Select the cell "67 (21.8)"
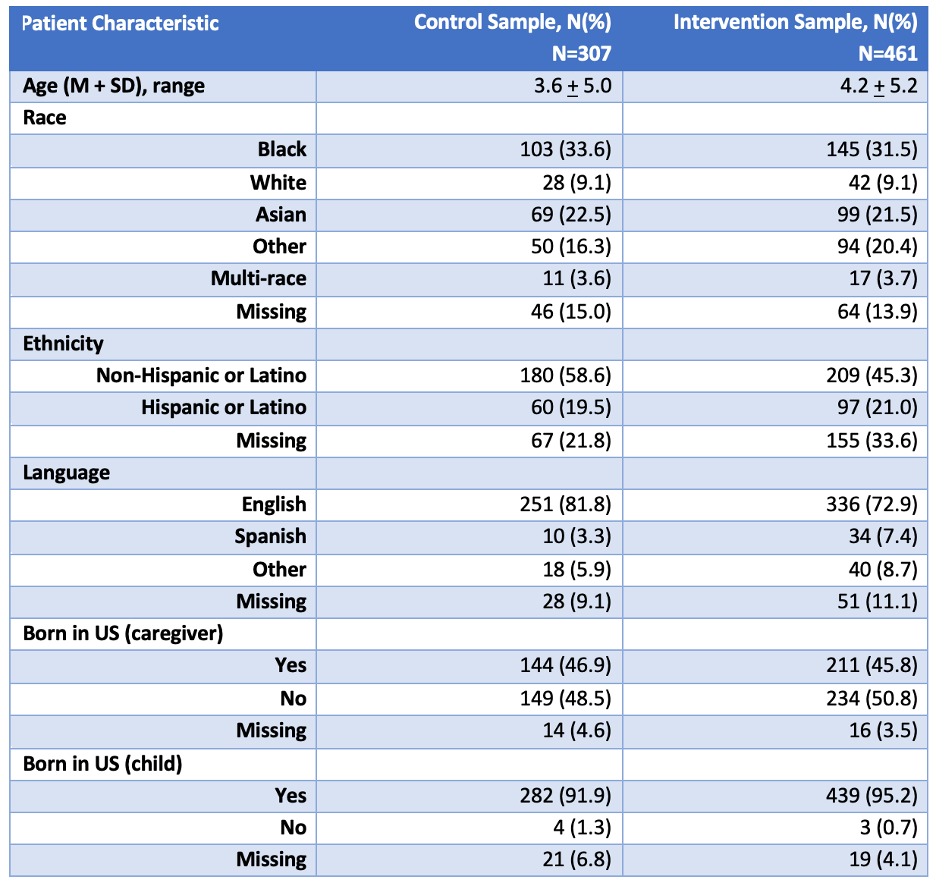Image resolution: width=936 pixels, height=886 pixels. (x=571, y=441)
